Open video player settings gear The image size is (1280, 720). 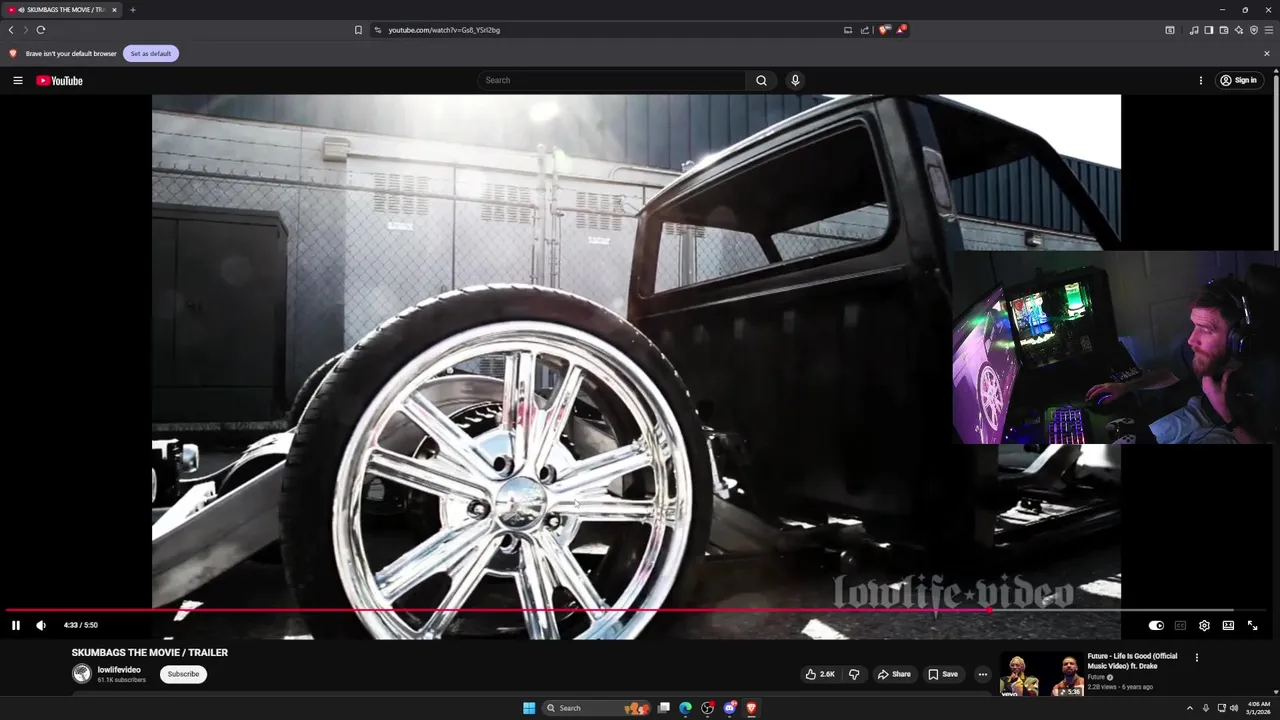click(1204, 625)
